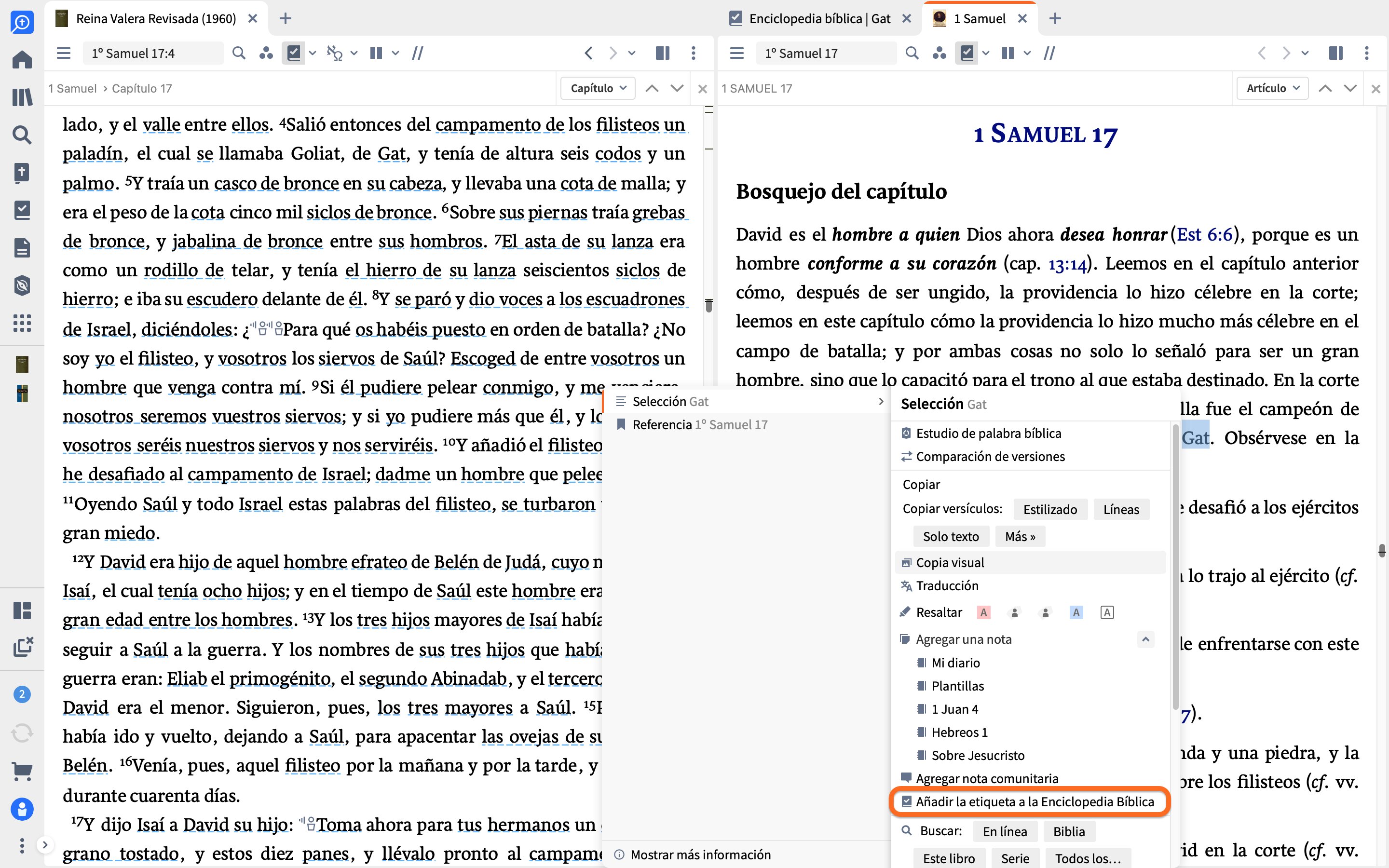Screen dimensions: 1389x868
Task: Click the left panel text comparison slashes icon
Action: click(x=418, y=54)
